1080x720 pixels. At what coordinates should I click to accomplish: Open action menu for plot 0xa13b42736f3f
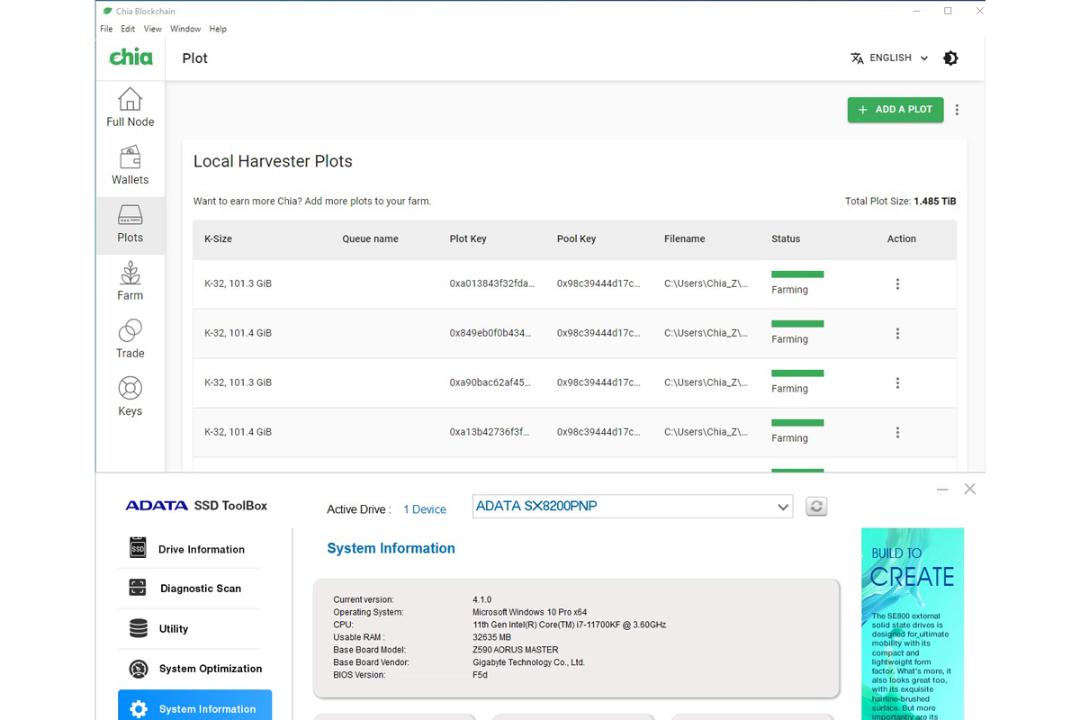tap(897, 433)
